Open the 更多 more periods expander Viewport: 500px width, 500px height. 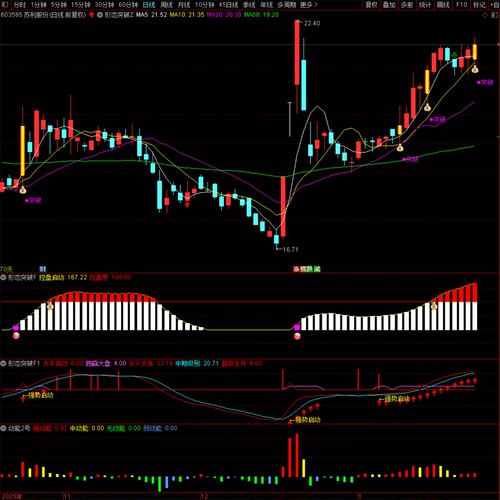[308, 5]
